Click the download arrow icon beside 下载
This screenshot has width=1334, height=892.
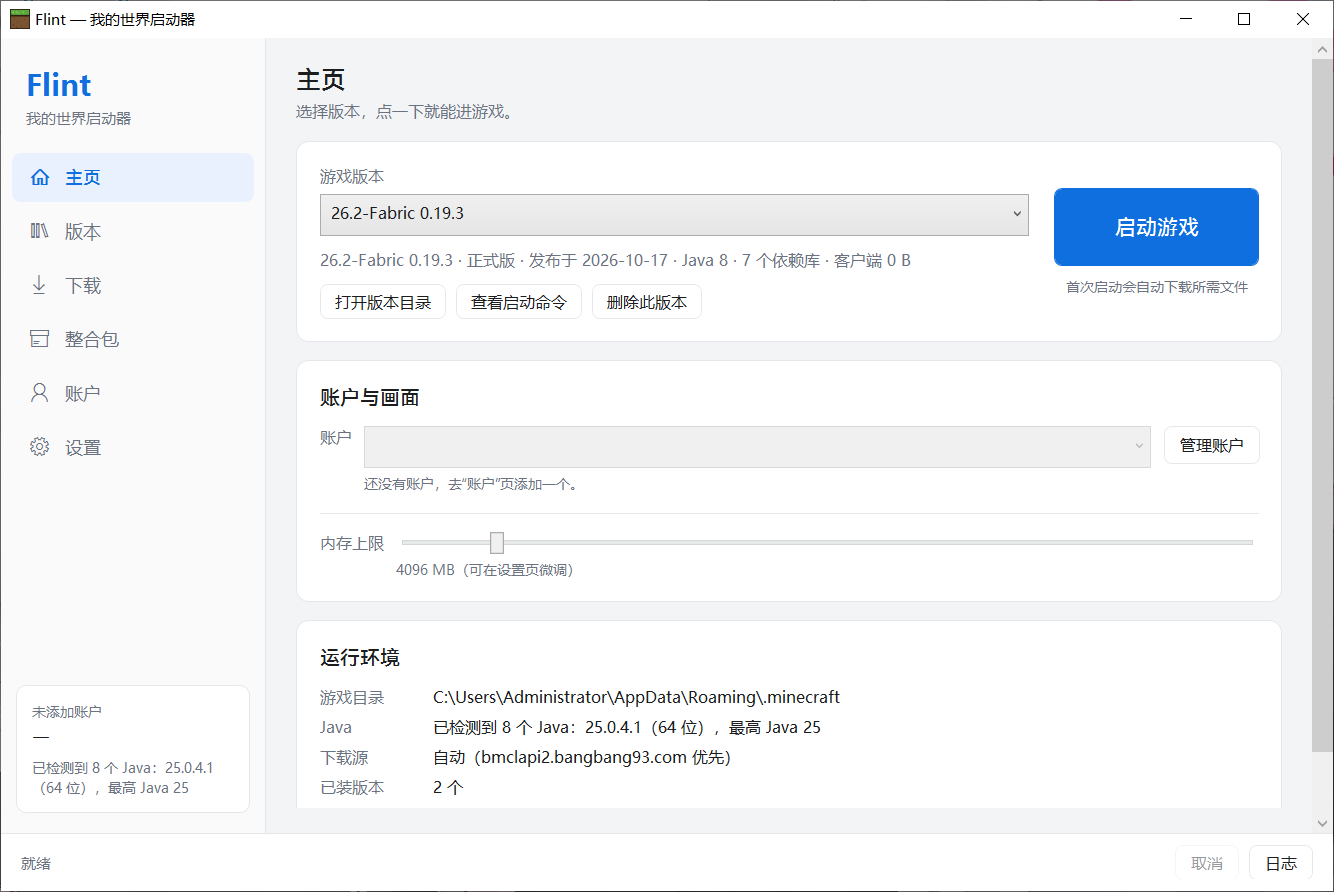point(40,286)
